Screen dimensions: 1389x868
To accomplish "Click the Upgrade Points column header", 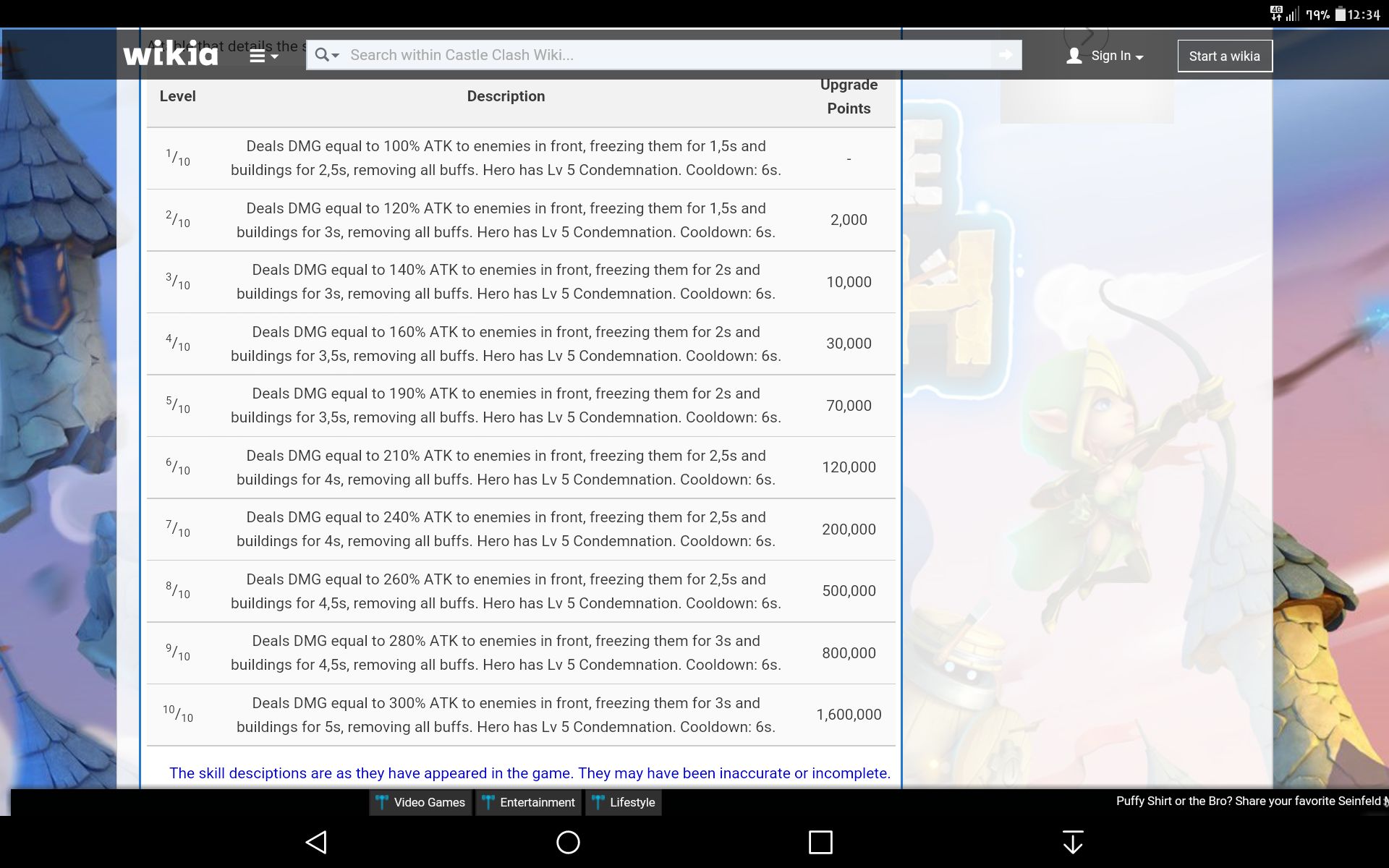I will (849, 96).
